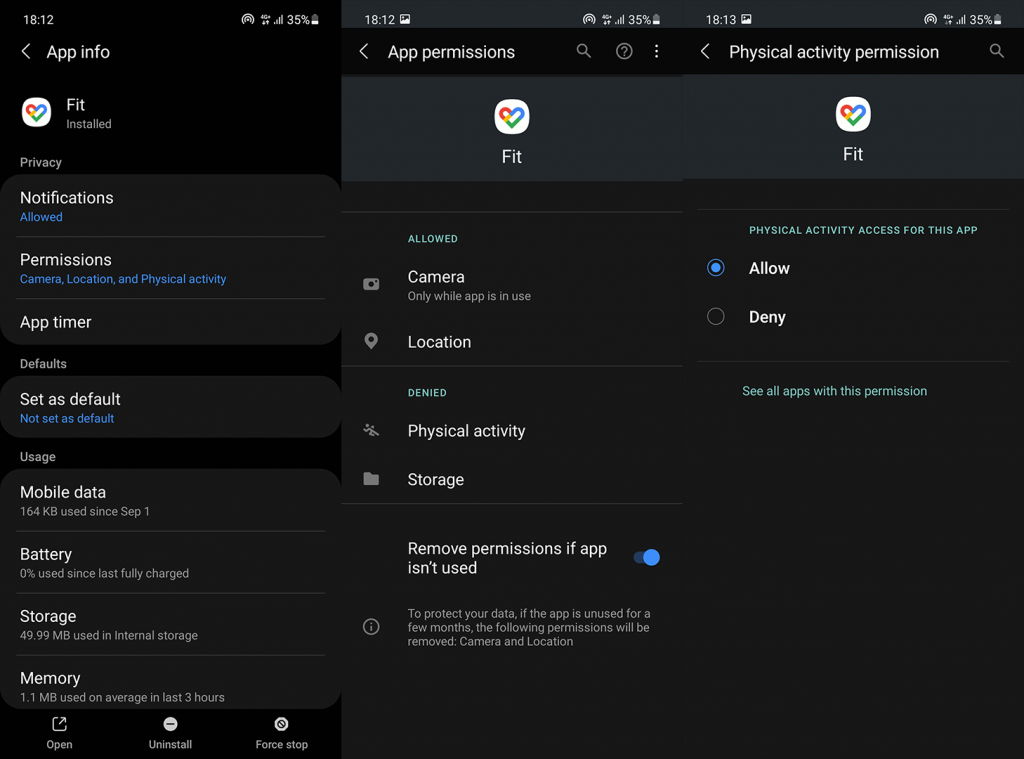This screenshot has height=759, width=1024.
Task: Tap the info icon beside data protection note
Action: (x=371, y=627)
